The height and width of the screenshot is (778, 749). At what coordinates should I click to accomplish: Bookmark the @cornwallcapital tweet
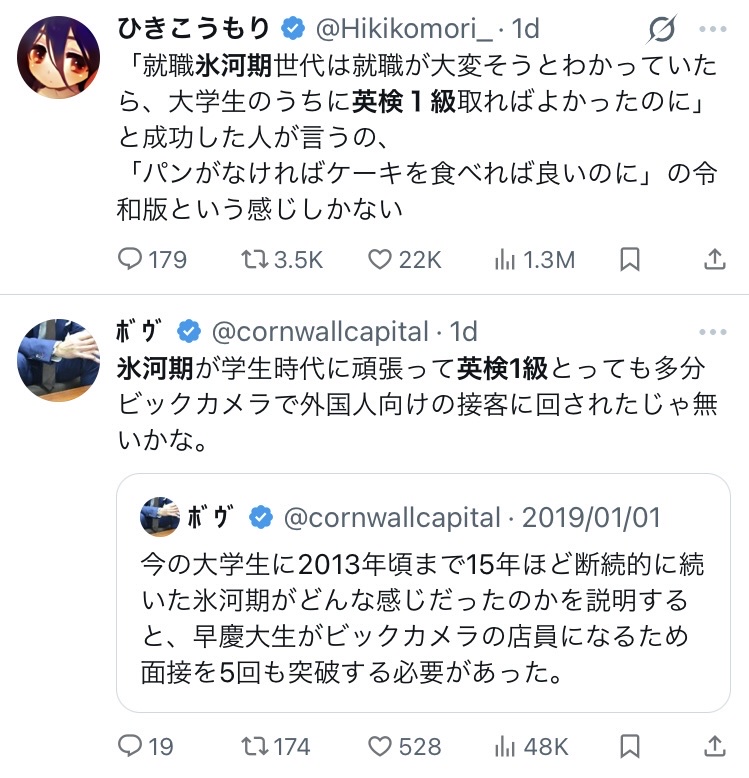(x=630, y=746)
